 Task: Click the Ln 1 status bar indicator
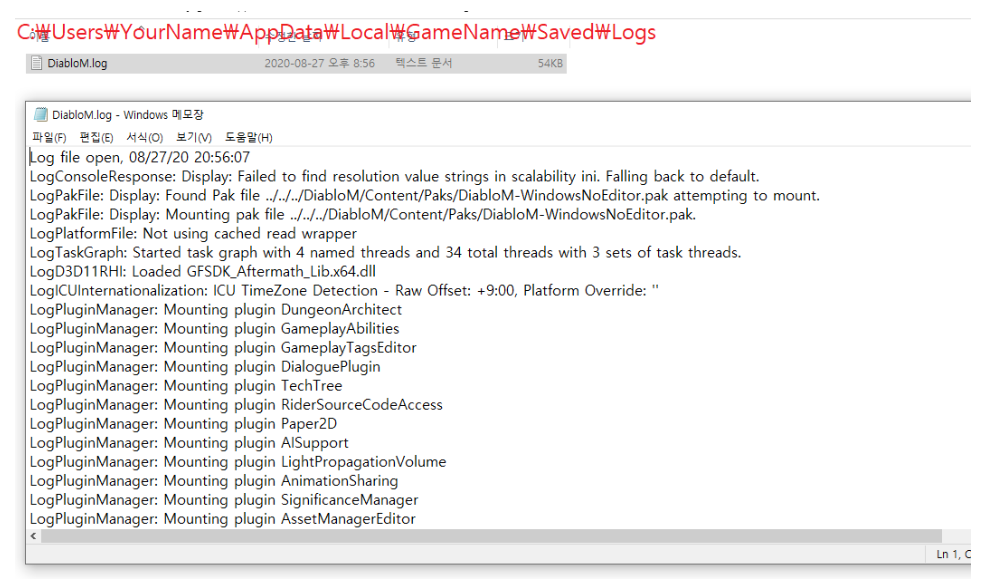[x=951, y=554]
